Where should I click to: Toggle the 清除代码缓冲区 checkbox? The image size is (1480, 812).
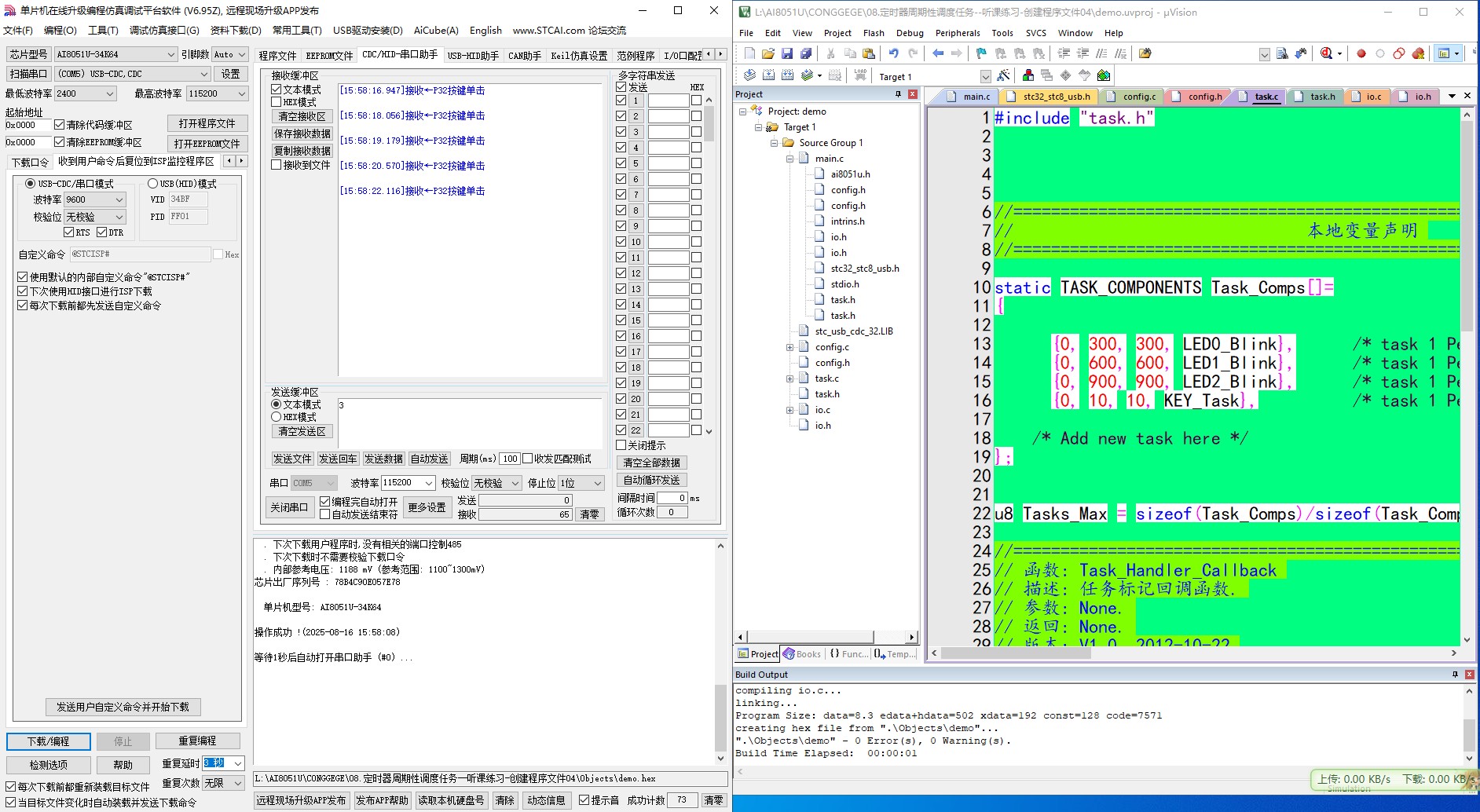pyautogui.click(x=59, y=125)
